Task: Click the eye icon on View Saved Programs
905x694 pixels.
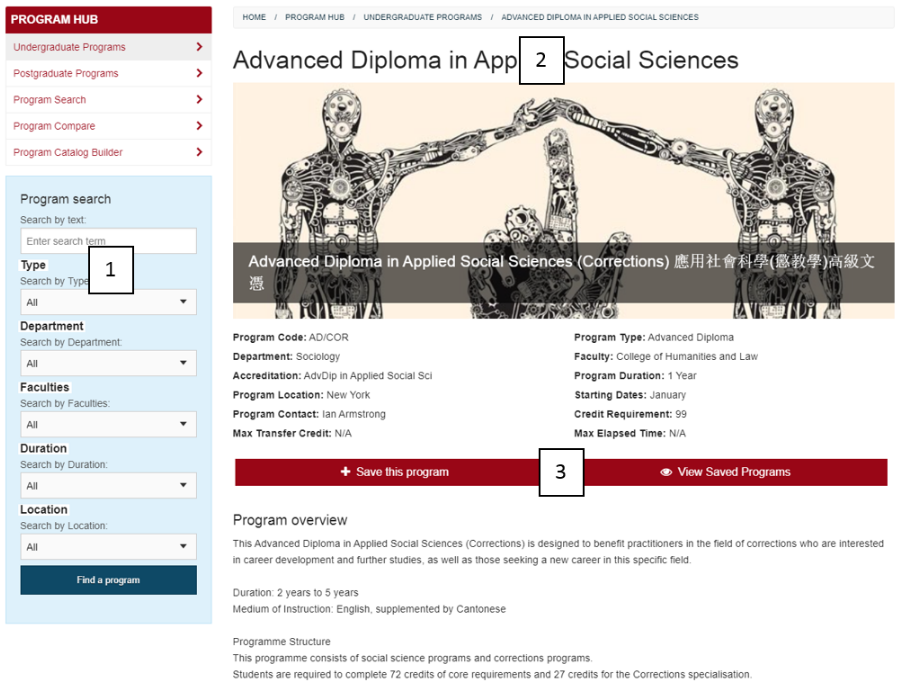Action: coord(666,472)
